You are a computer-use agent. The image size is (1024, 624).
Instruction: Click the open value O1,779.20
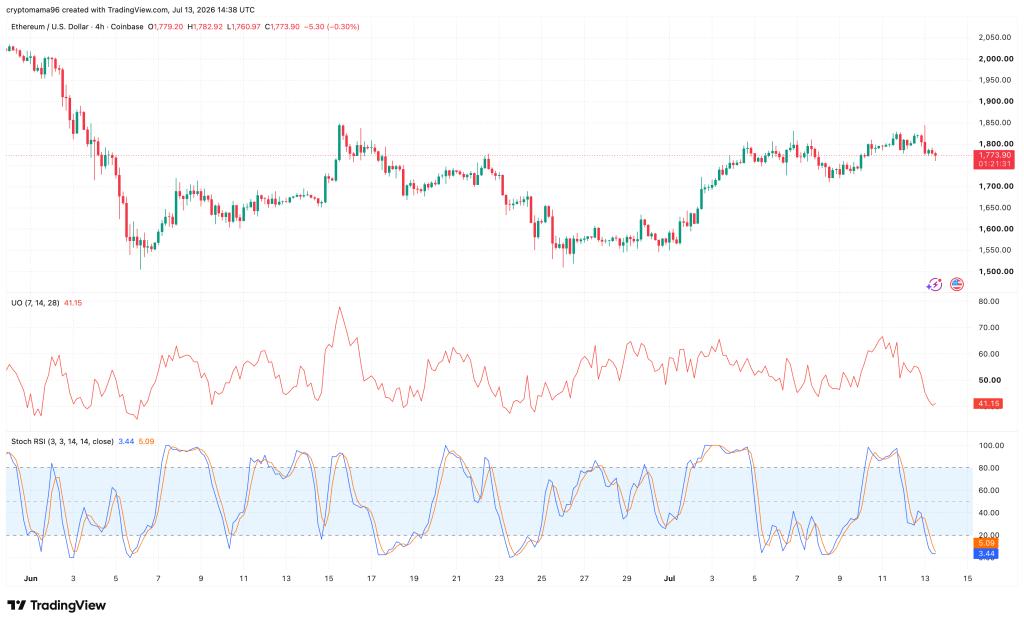(x=166, y=27)
